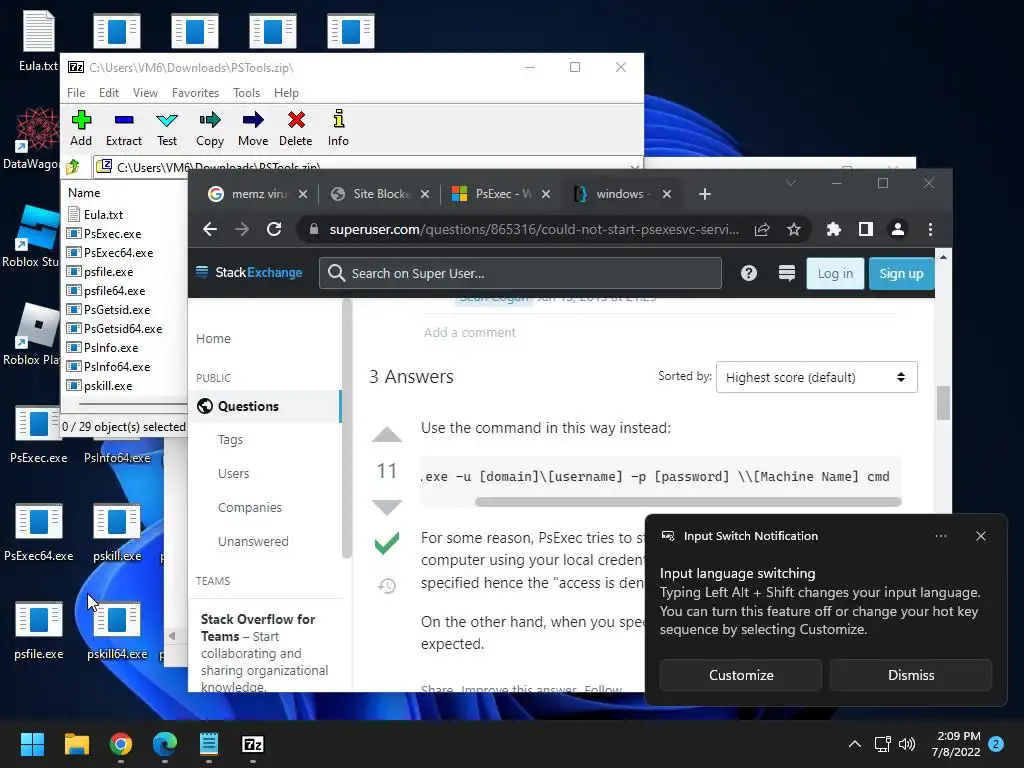The width and height of the screenshot is (1024, 768).
Task: Go up one folder level in 7-Zip
Action: coord(73,167)
